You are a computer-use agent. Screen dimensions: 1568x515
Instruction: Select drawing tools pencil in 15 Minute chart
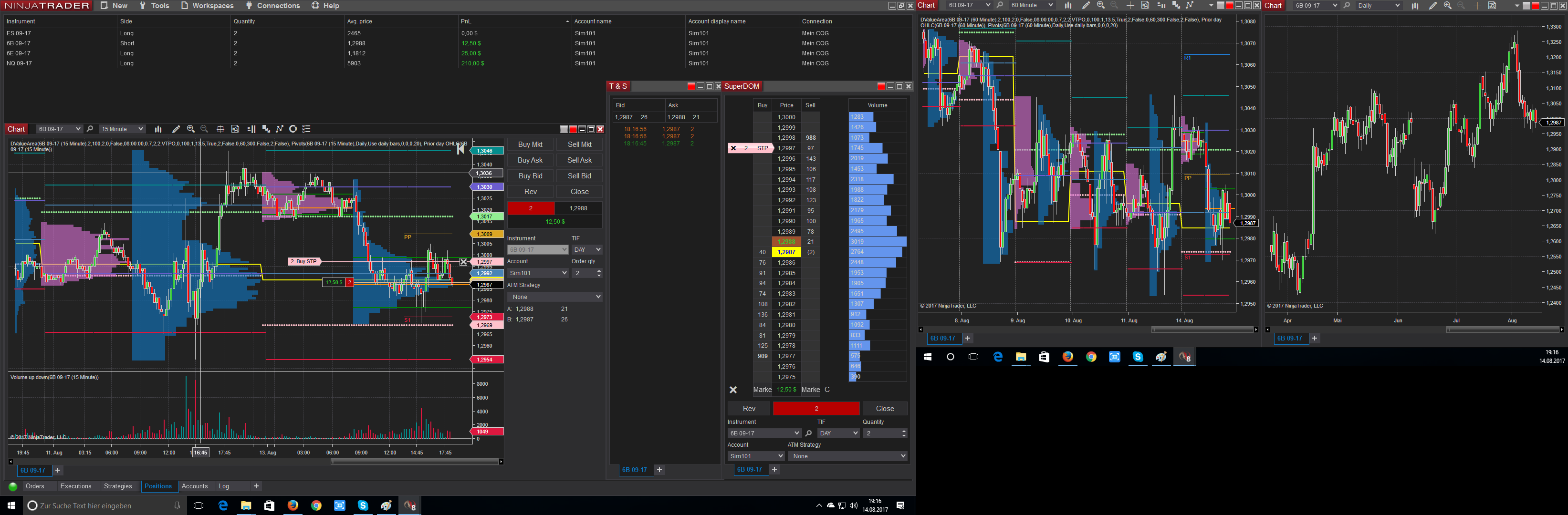(176, 129)
